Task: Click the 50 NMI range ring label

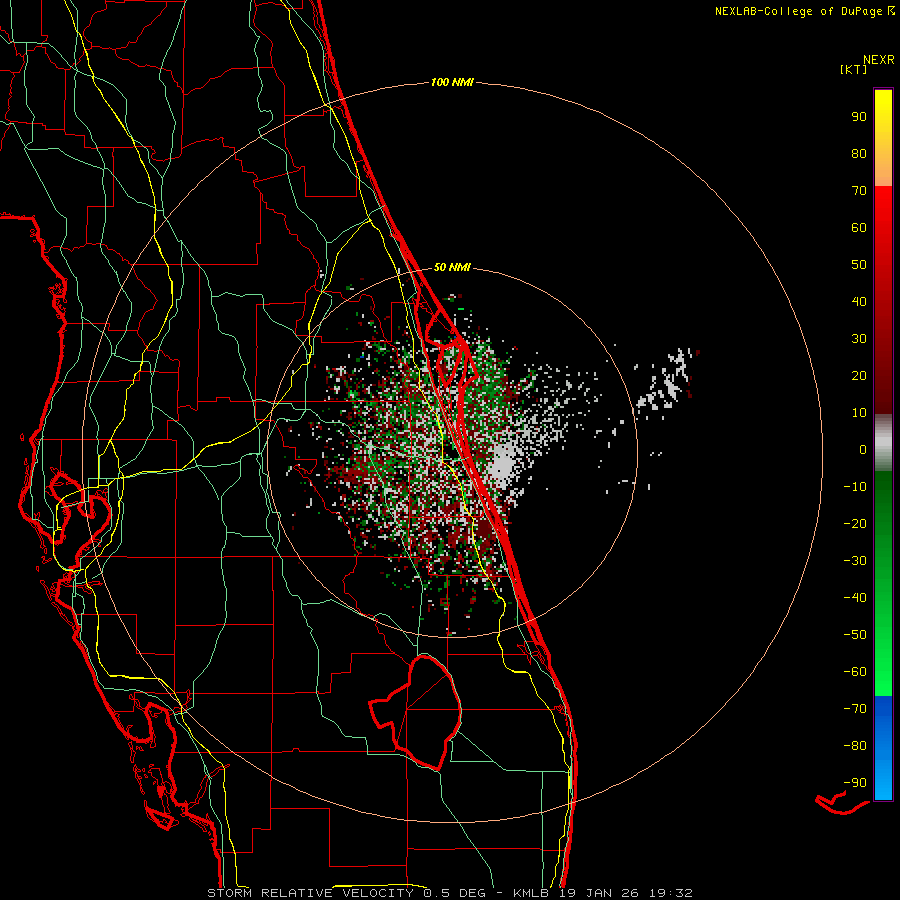Action: (x=452, y=267)
